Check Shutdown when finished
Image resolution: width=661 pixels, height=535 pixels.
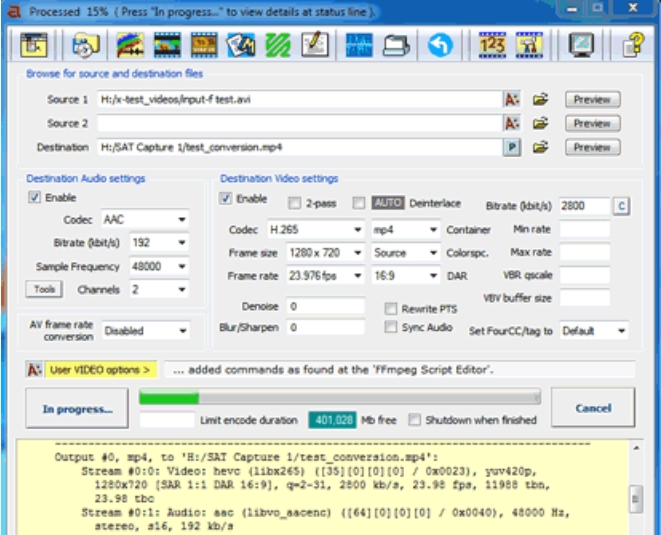point(415,420)
